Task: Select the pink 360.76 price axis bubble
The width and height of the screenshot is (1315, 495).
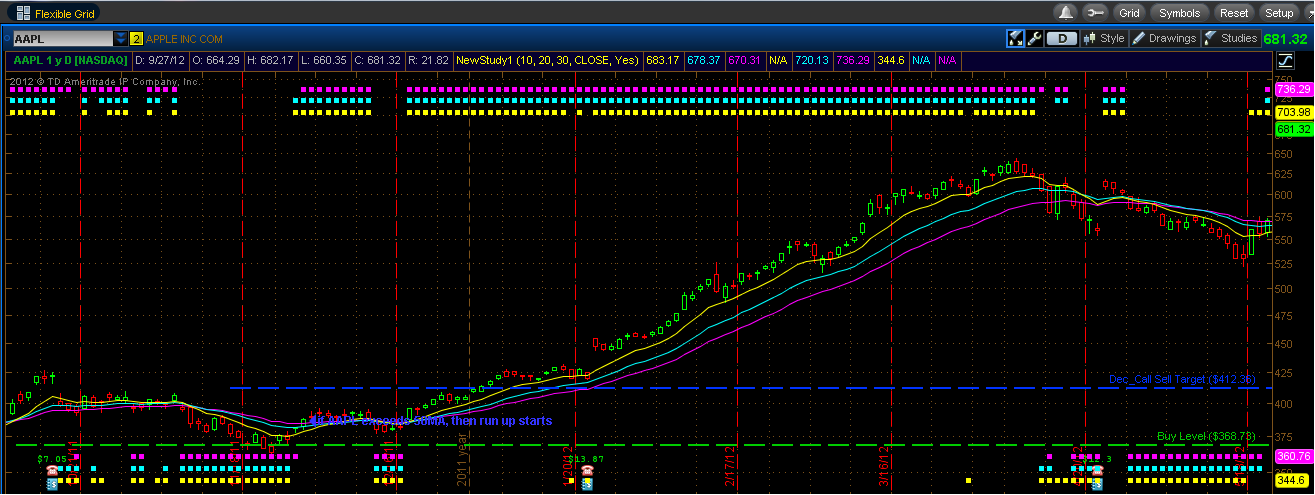Action: point(1292,456)
